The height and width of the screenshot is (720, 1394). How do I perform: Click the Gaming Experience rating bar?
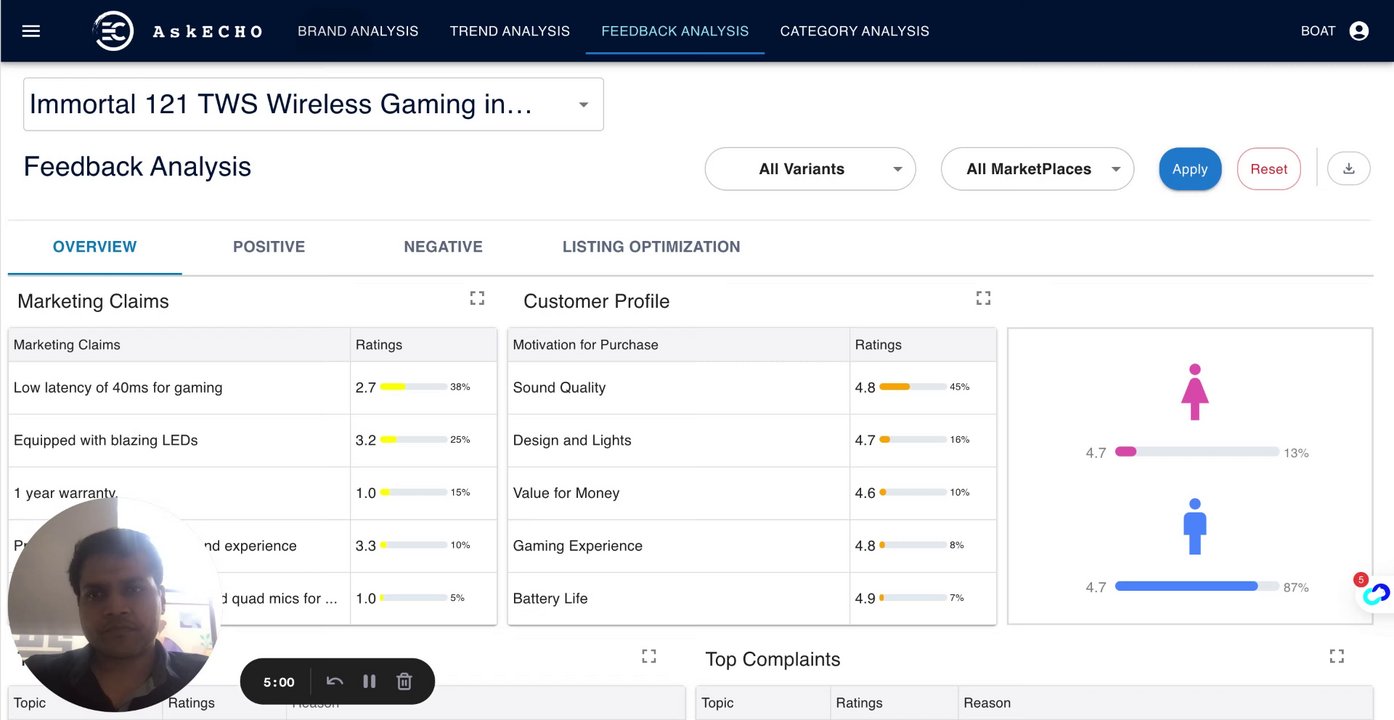[x=913, y=546]
